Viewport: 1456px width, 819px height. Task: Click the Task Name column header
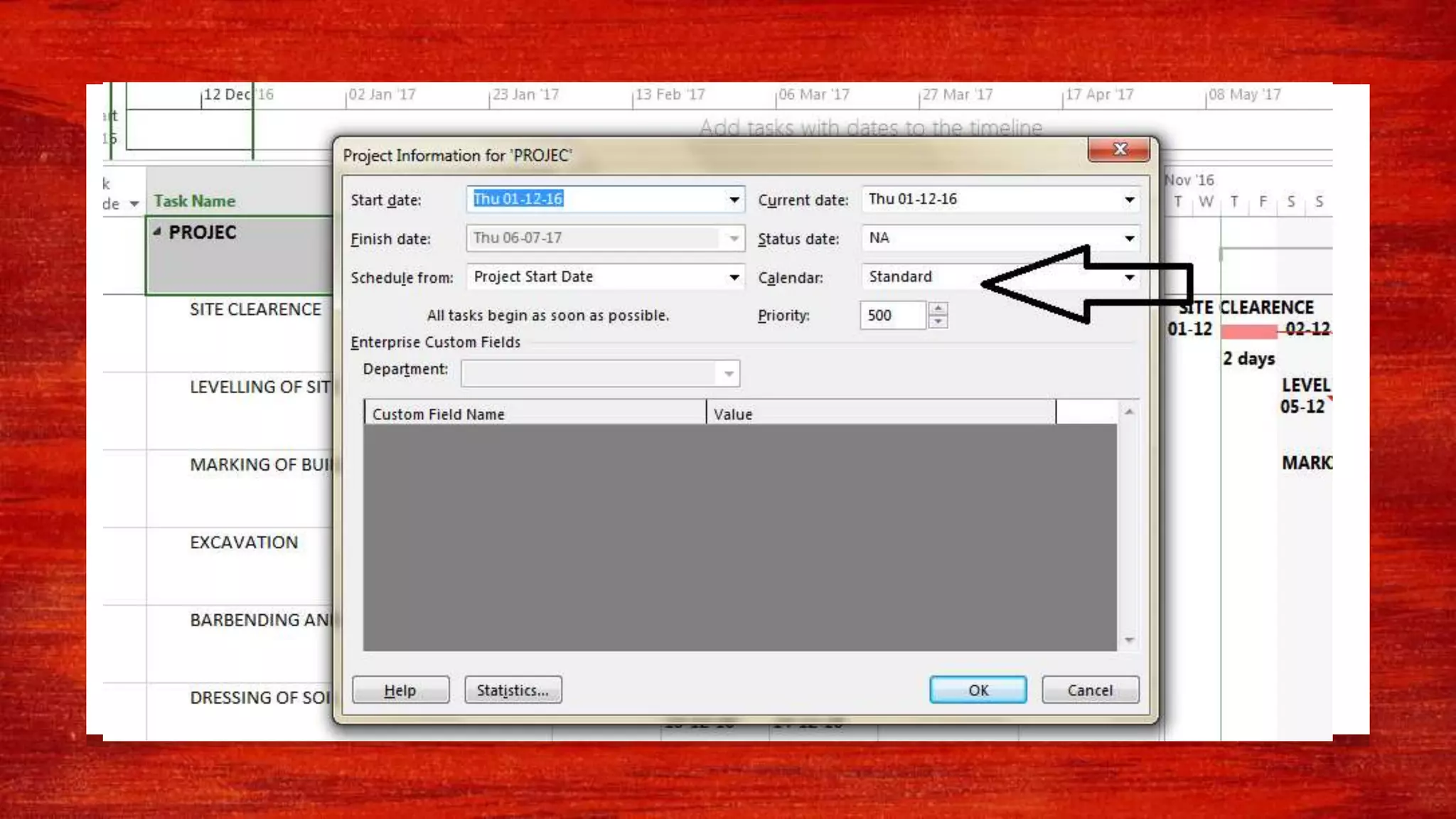pyautogui.click(x=195, y=201)
